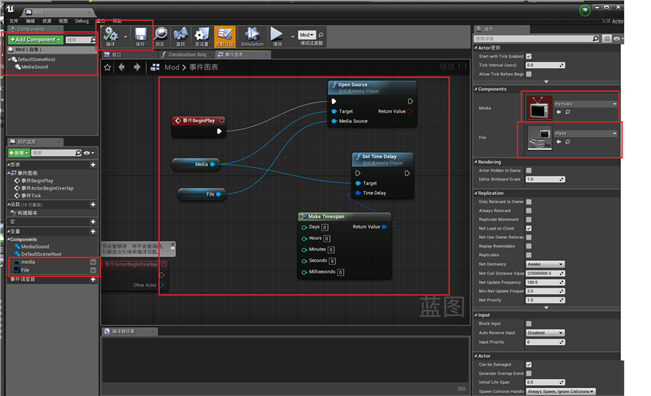The width and height of the screenshot is (651, 396).
Task: Toggle Start with Tick Enabled checkbox
Action: point(529,56)
